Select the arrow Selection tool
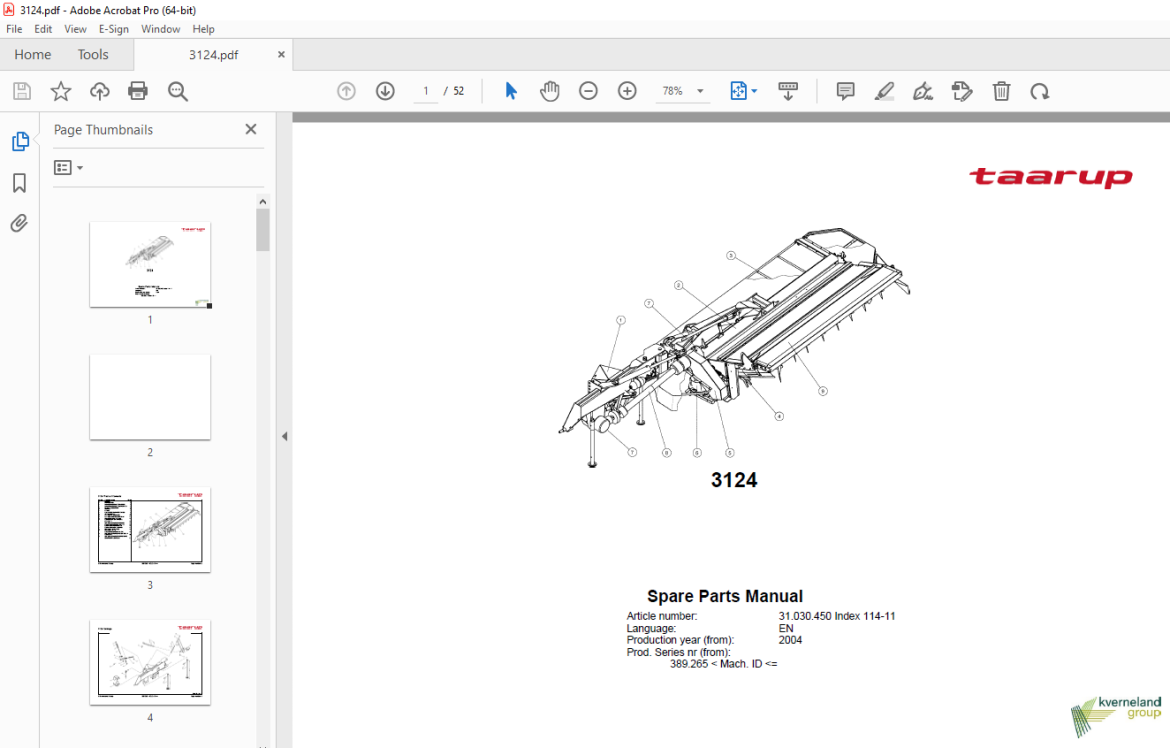The height and width of the screenshot is (748, 1170). point(511,91)
